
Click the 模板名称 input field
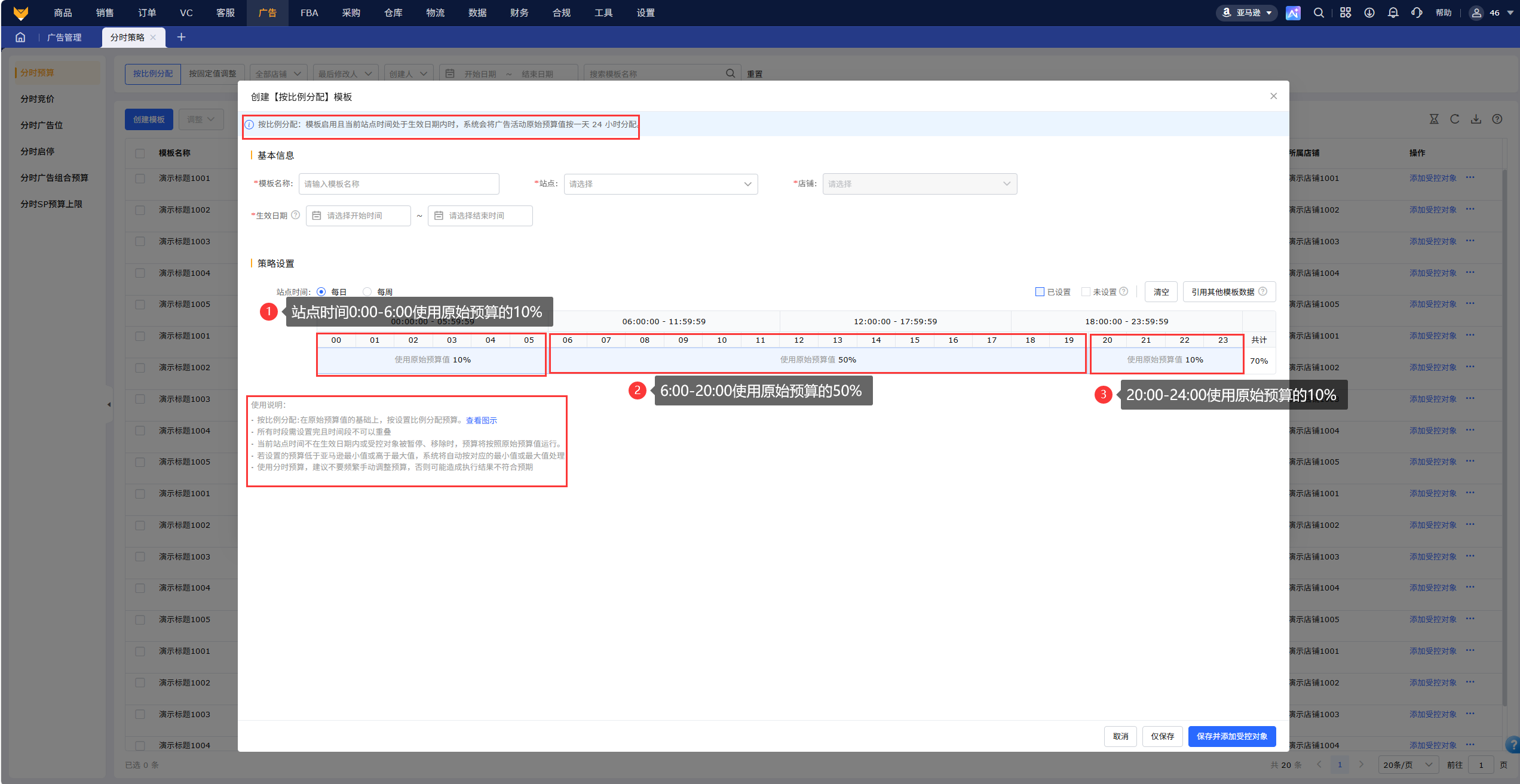pyautogui.click(x=399, y=184)
